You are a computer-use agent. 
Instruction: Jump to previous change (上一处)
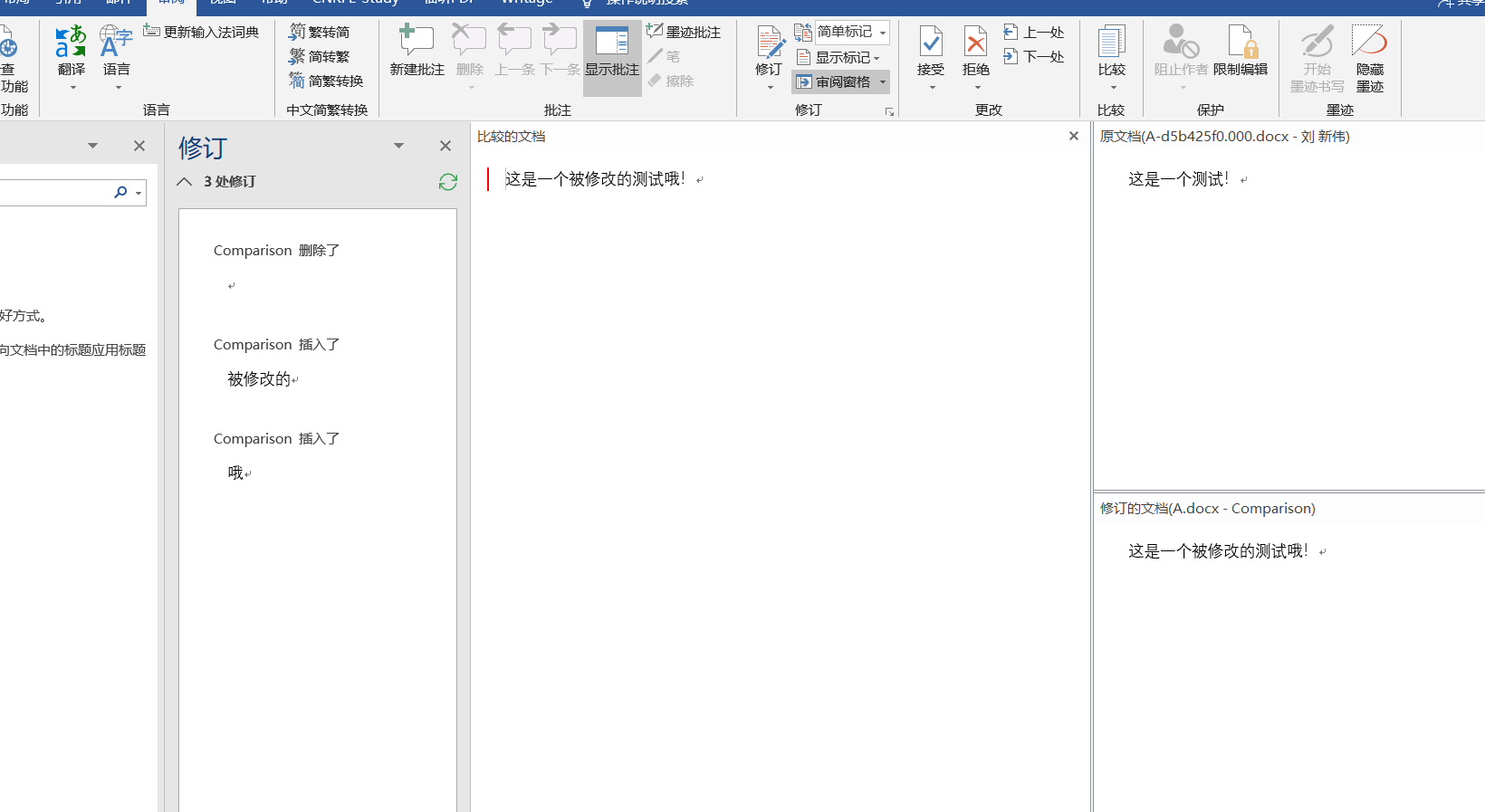pos(1033,32)
